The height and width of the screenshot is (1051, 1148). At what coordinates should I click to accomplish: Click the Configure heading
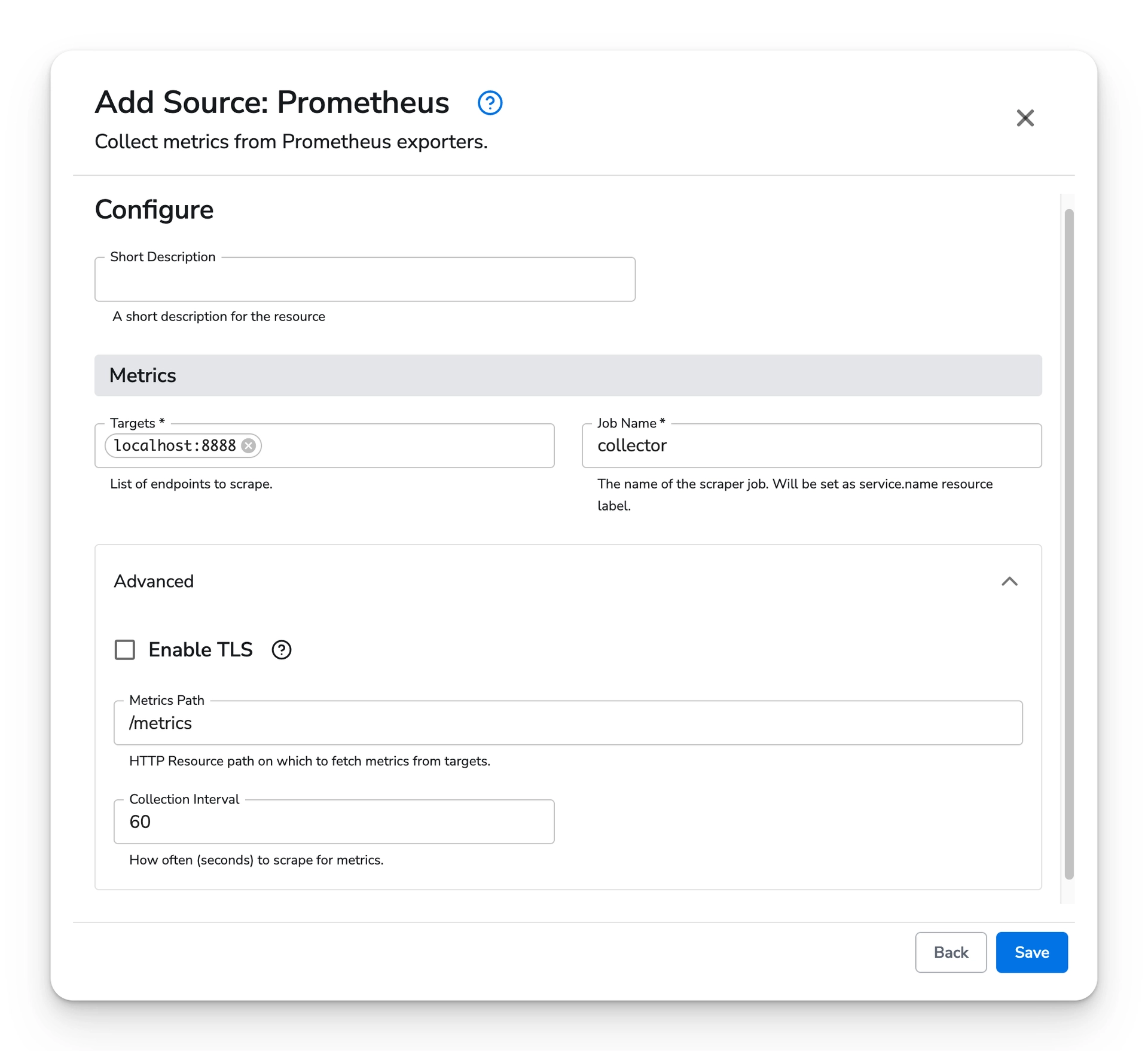(154, 209)
